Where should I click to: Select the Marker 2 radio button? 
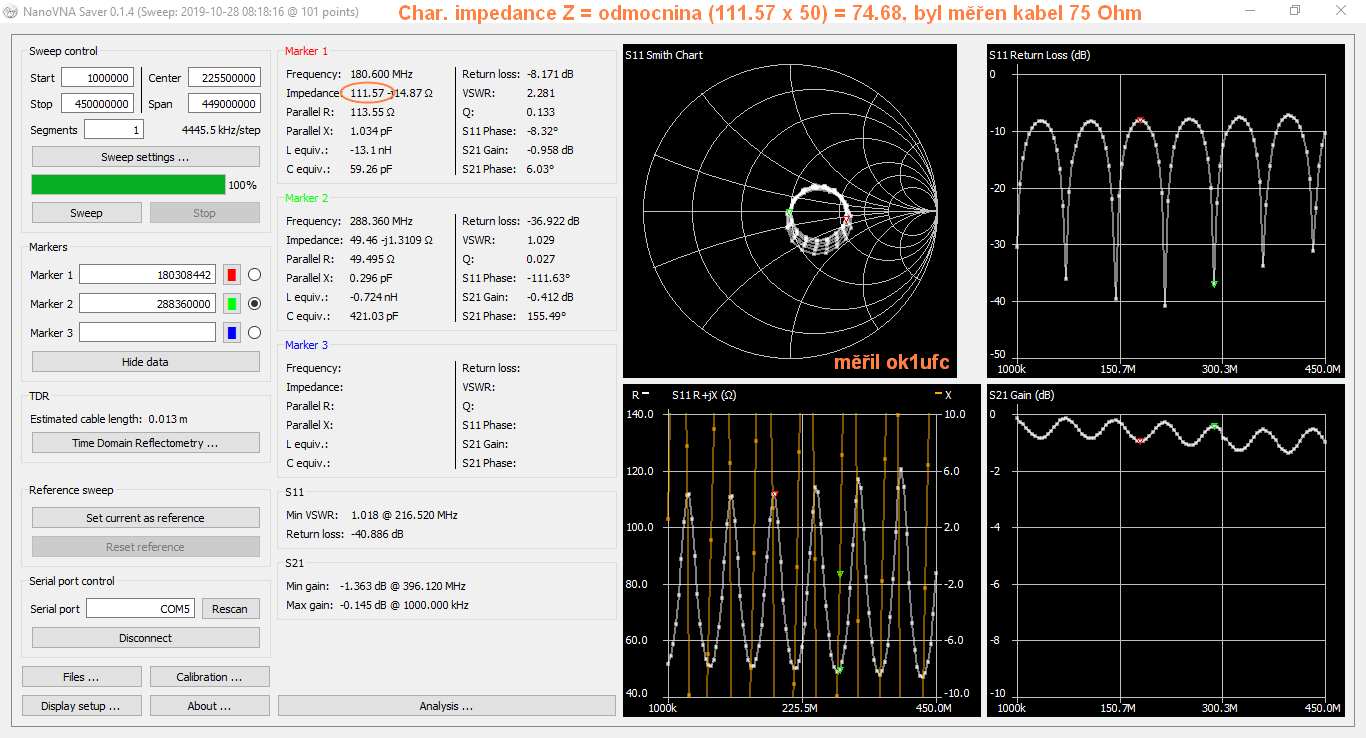(x=254, y=304)
